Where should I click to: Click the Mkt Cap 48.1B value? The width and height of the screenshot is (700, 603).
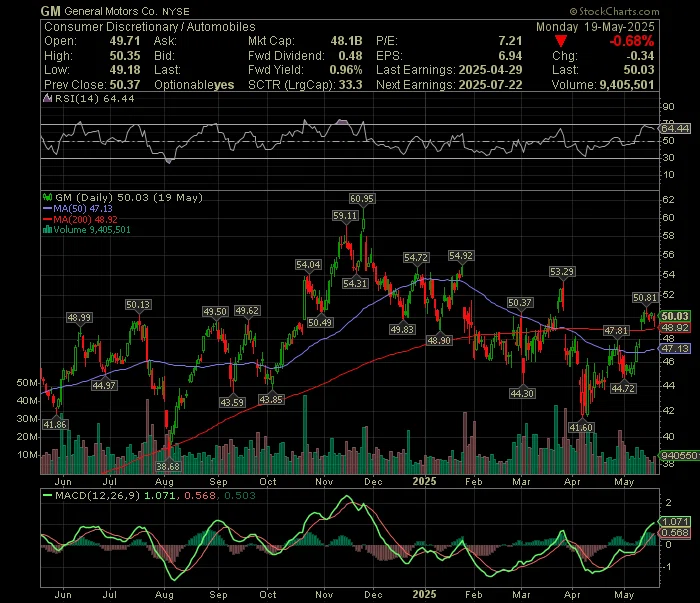click(346, 41)
